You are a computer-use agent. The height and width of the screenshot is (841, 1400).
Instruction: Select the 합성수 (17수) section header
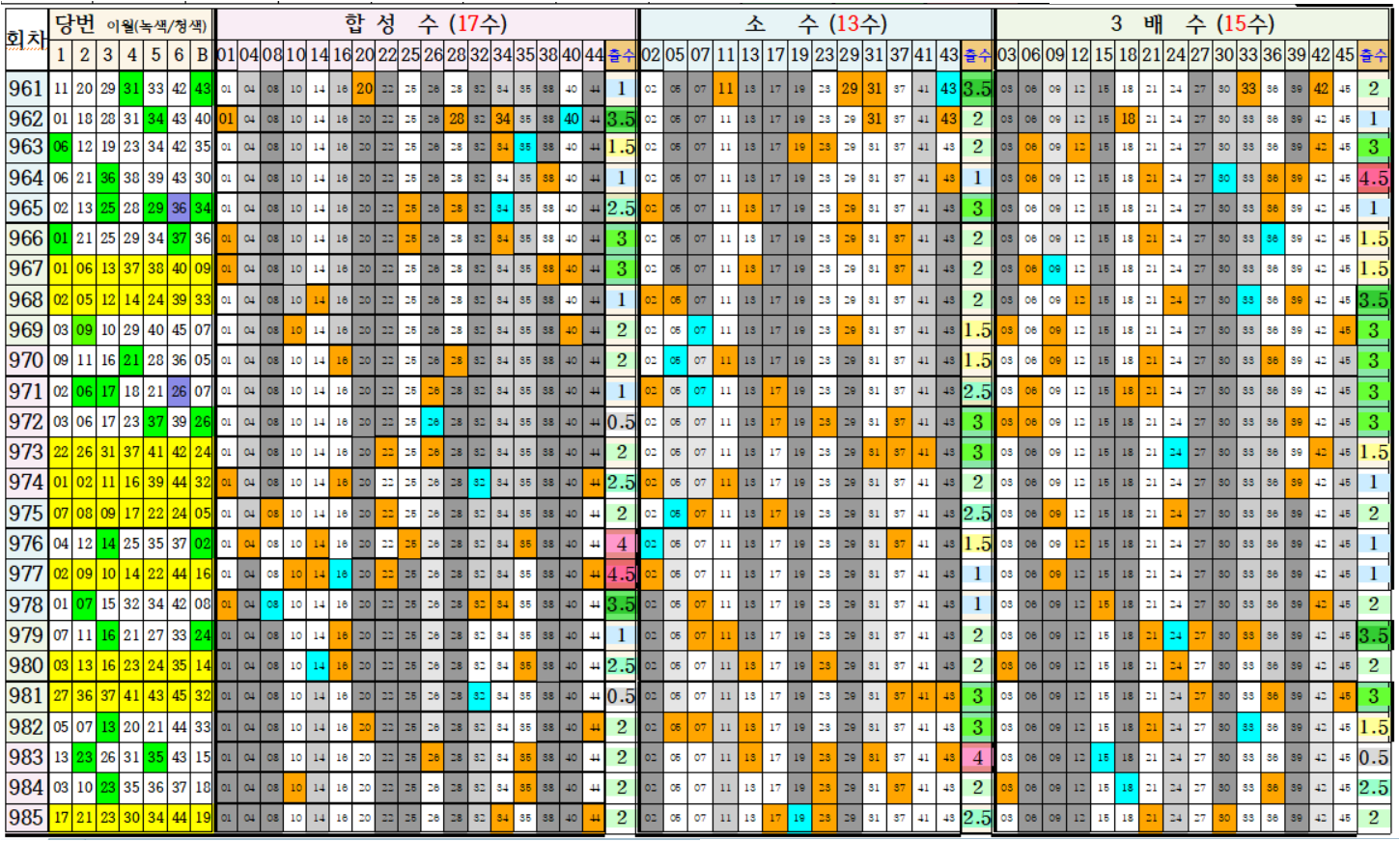point(426,24)
